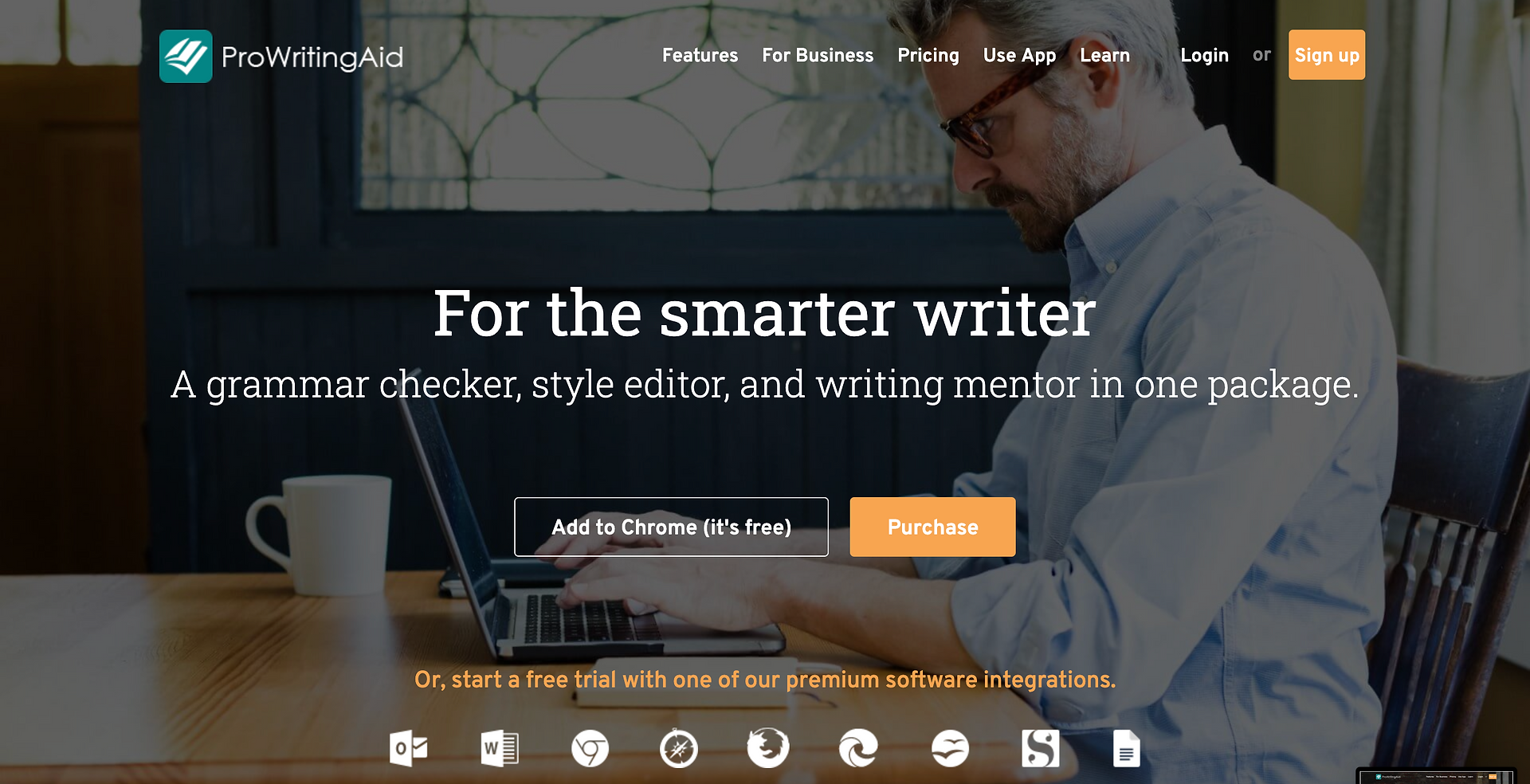Screen dimensions: 1530x784
Task: Click the Login link
Action: pos(1204,55)
